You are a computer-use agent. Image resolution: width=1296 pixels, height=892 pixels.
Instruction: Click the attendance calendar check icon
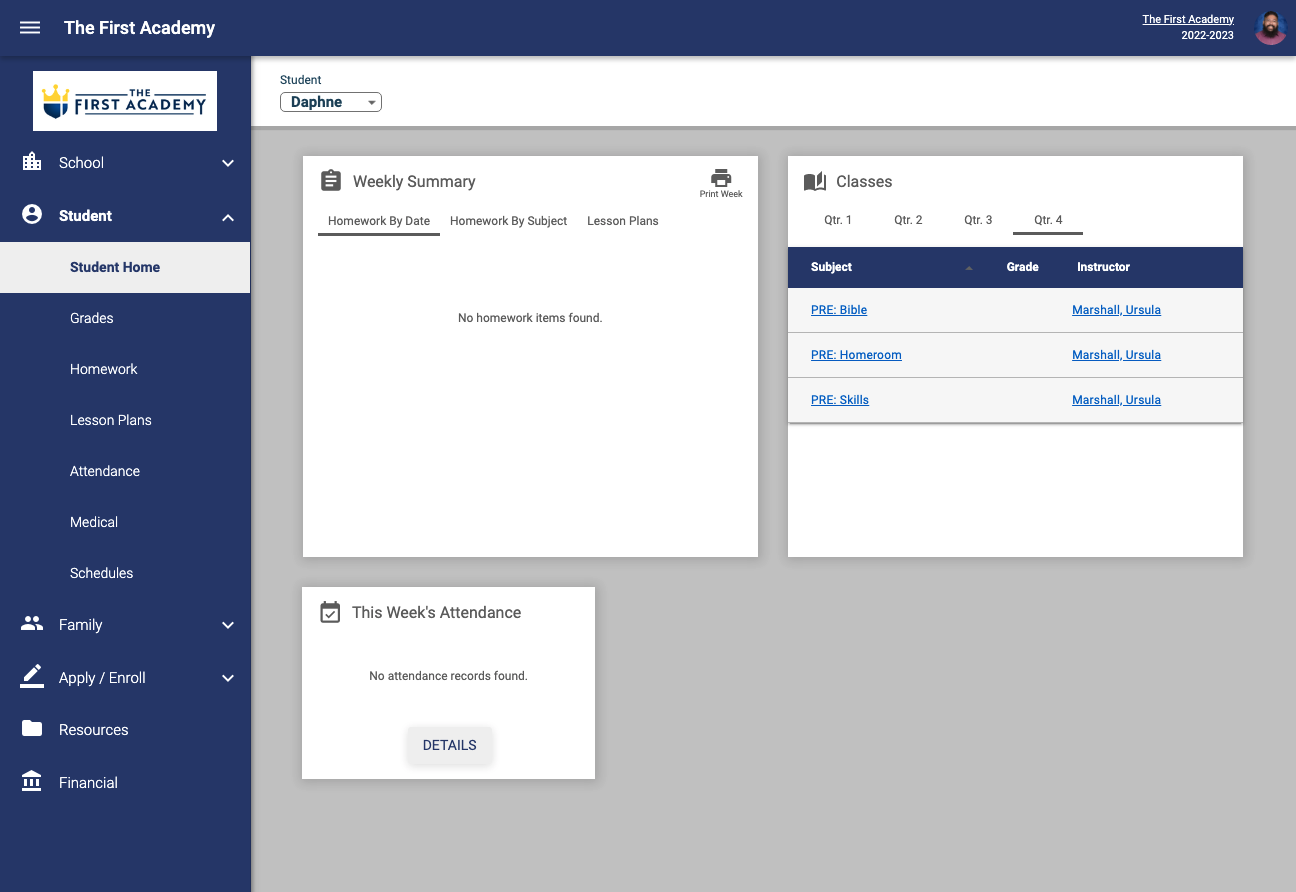pyautogui.click(x=330, y=612)
